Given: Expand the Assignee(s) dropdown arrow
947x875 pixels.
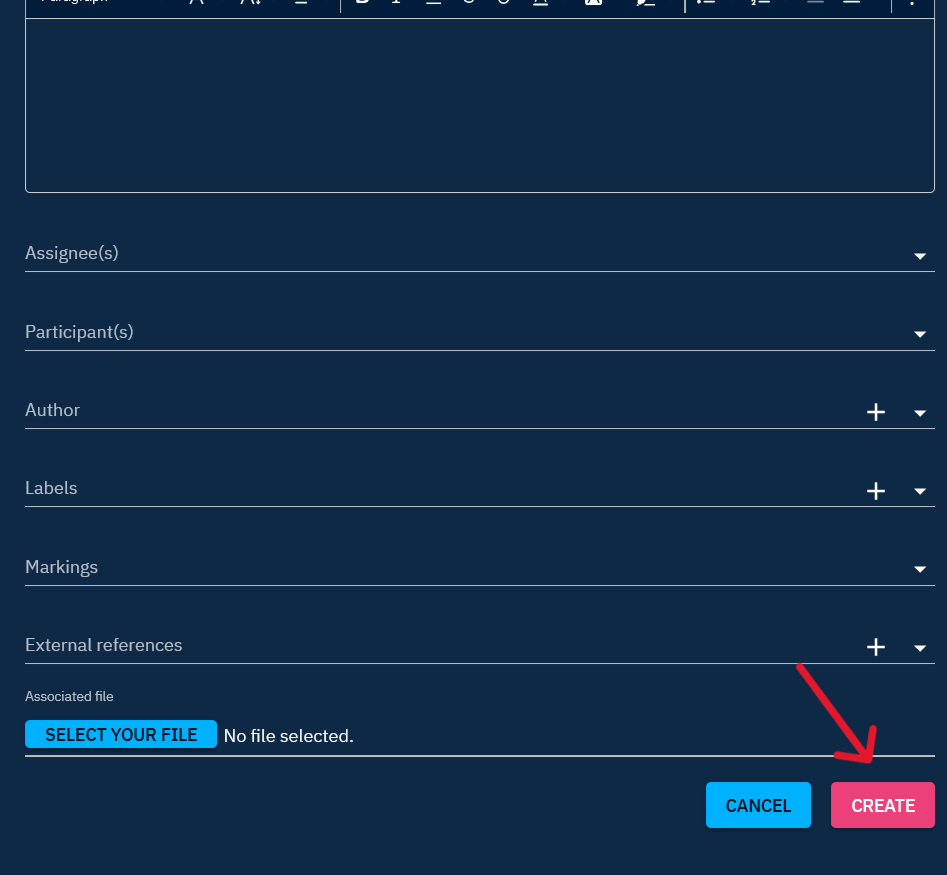Looking at the screenshot, I should coord(920,256).
